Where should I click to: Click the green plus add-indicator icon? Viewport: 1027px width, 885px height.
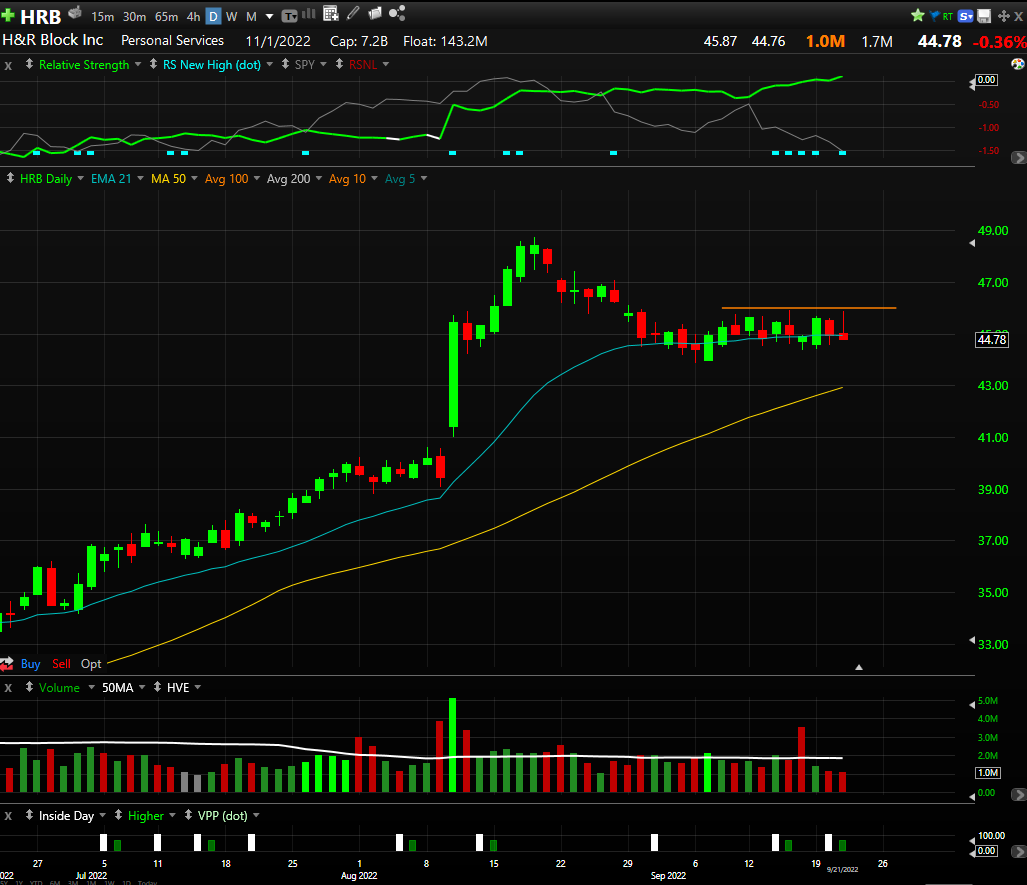(8, 15)
